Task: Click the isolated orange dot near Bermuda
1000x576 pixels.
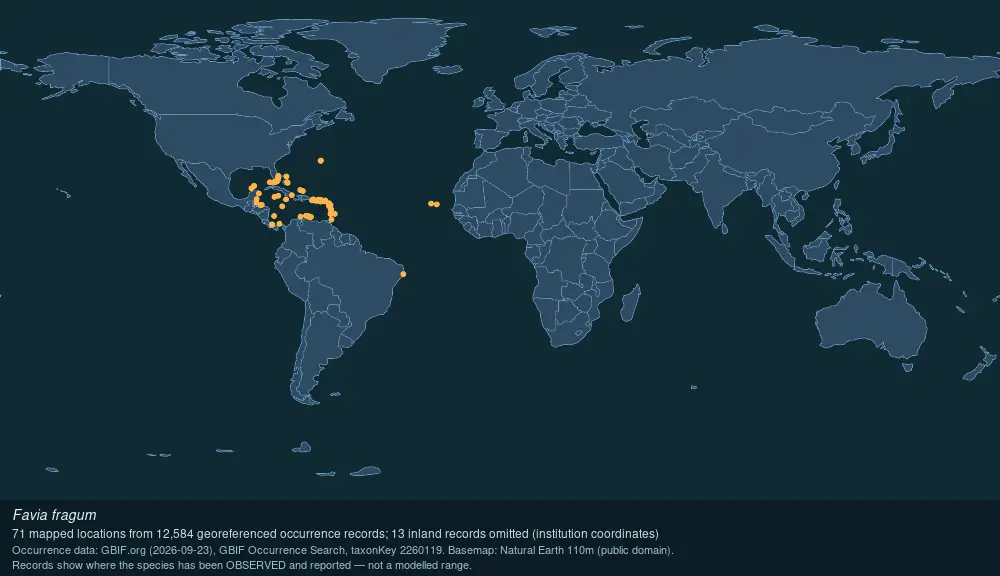Action: pyautogui.click(x=321, y=161)
